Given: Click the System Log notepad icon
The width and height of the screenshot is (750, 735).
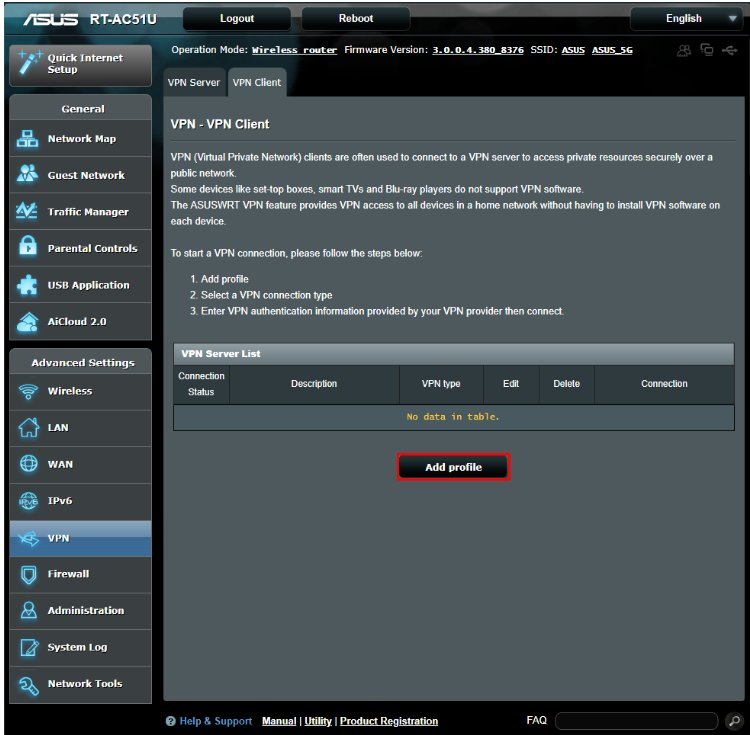Looking at the screenshot, I should (x=29, y=647).
